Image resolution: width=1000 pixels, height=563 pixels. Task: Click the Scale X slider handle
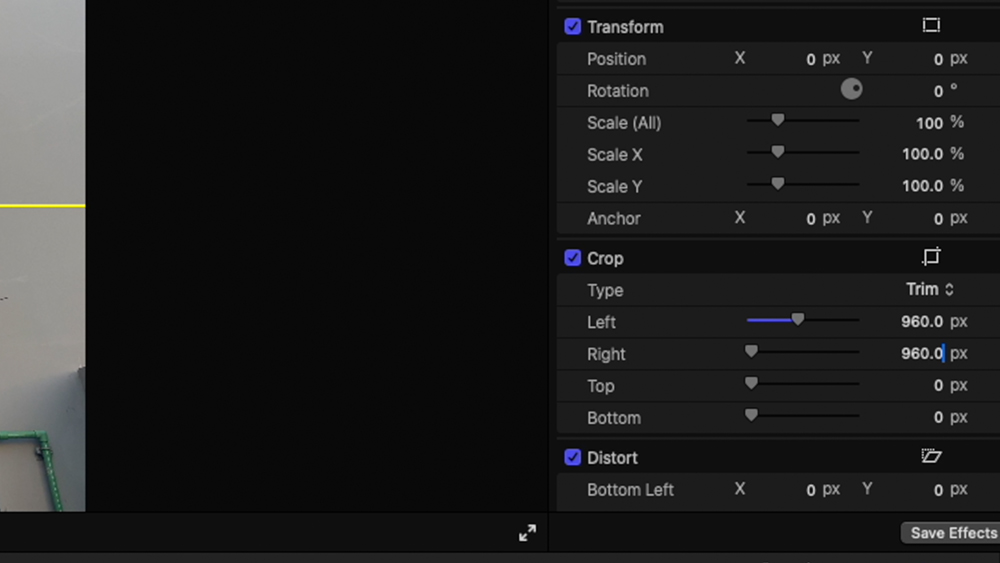point(777,153)
